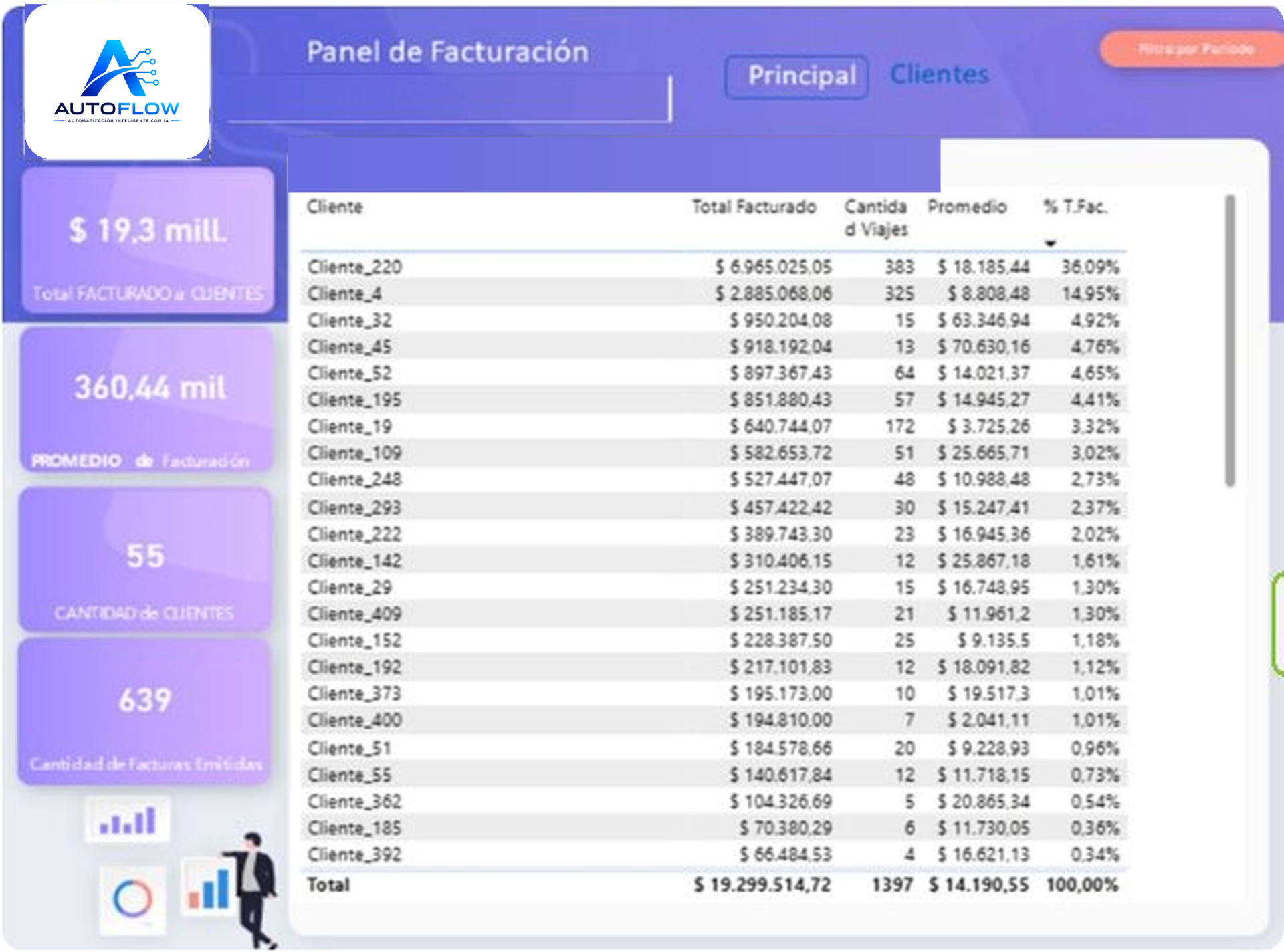Select the 360,44 mil promedio card
This screenshot has width=1284, height=952.
click(x=147, y=400)
